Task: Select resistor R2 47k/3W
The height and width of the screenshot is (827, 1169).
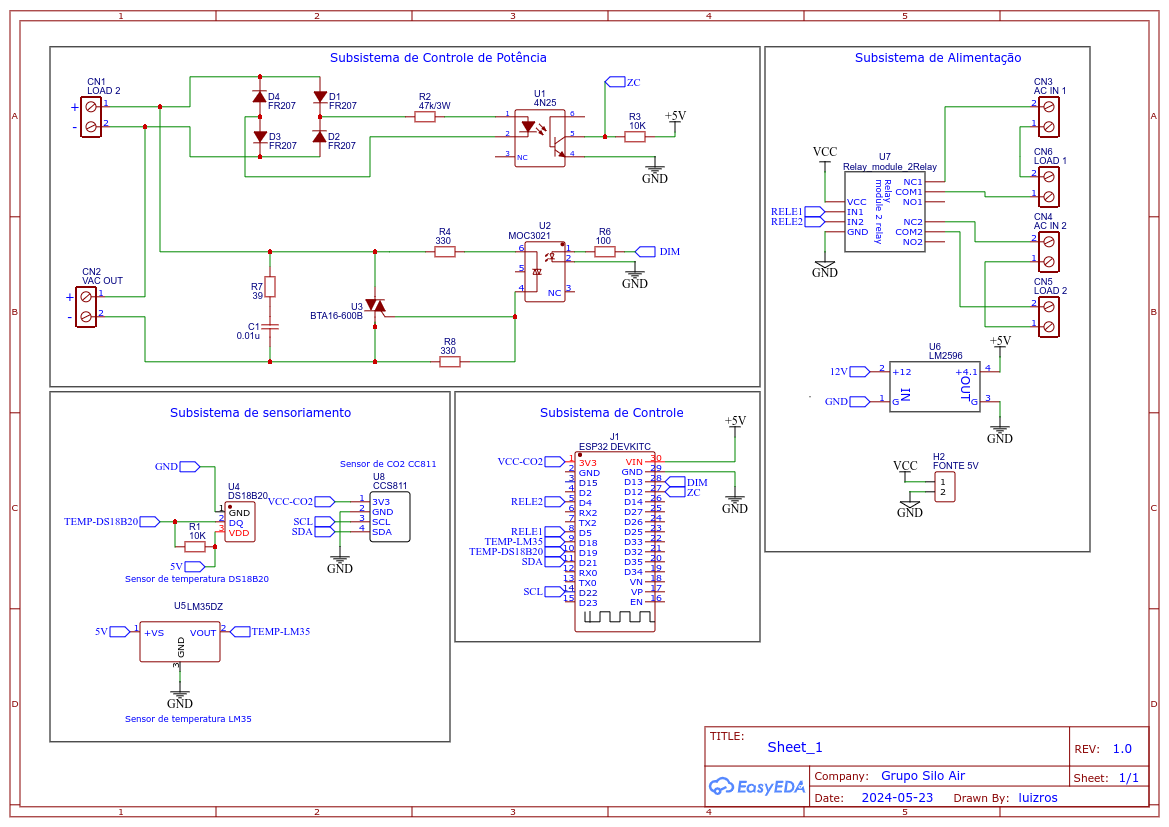Action: coord(425,117)
